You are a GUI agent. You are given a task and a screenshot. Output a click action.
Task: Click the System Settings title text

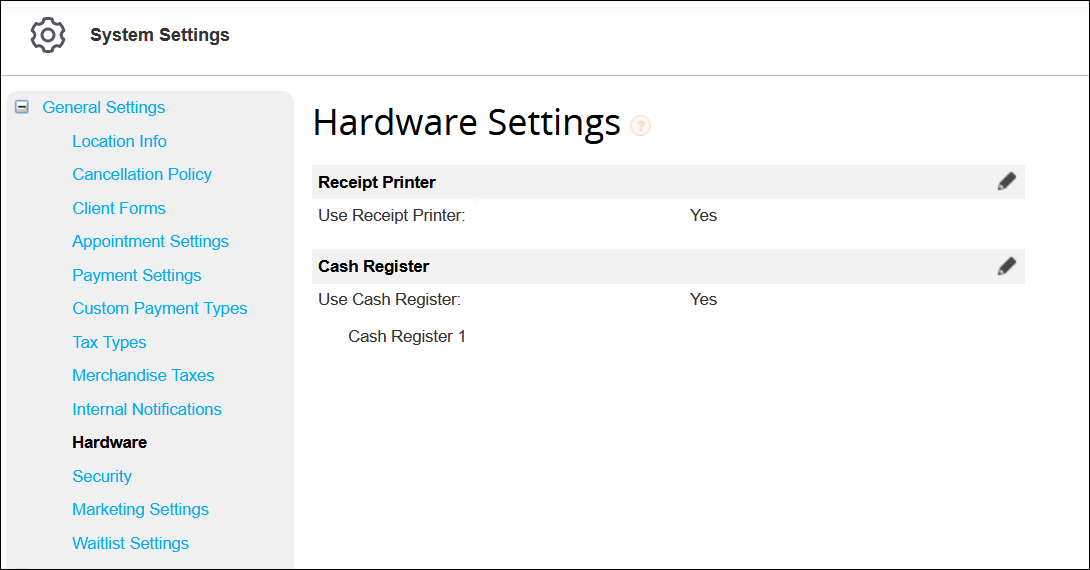click(160, 35)
